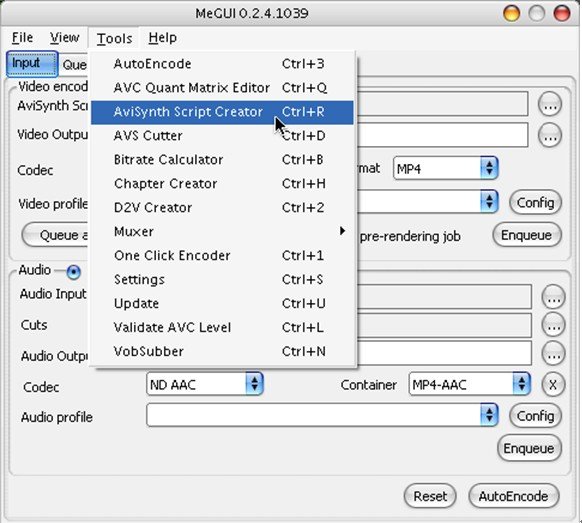Click the Audio Input field
This screenshot has height=523, width=582.
444,297
